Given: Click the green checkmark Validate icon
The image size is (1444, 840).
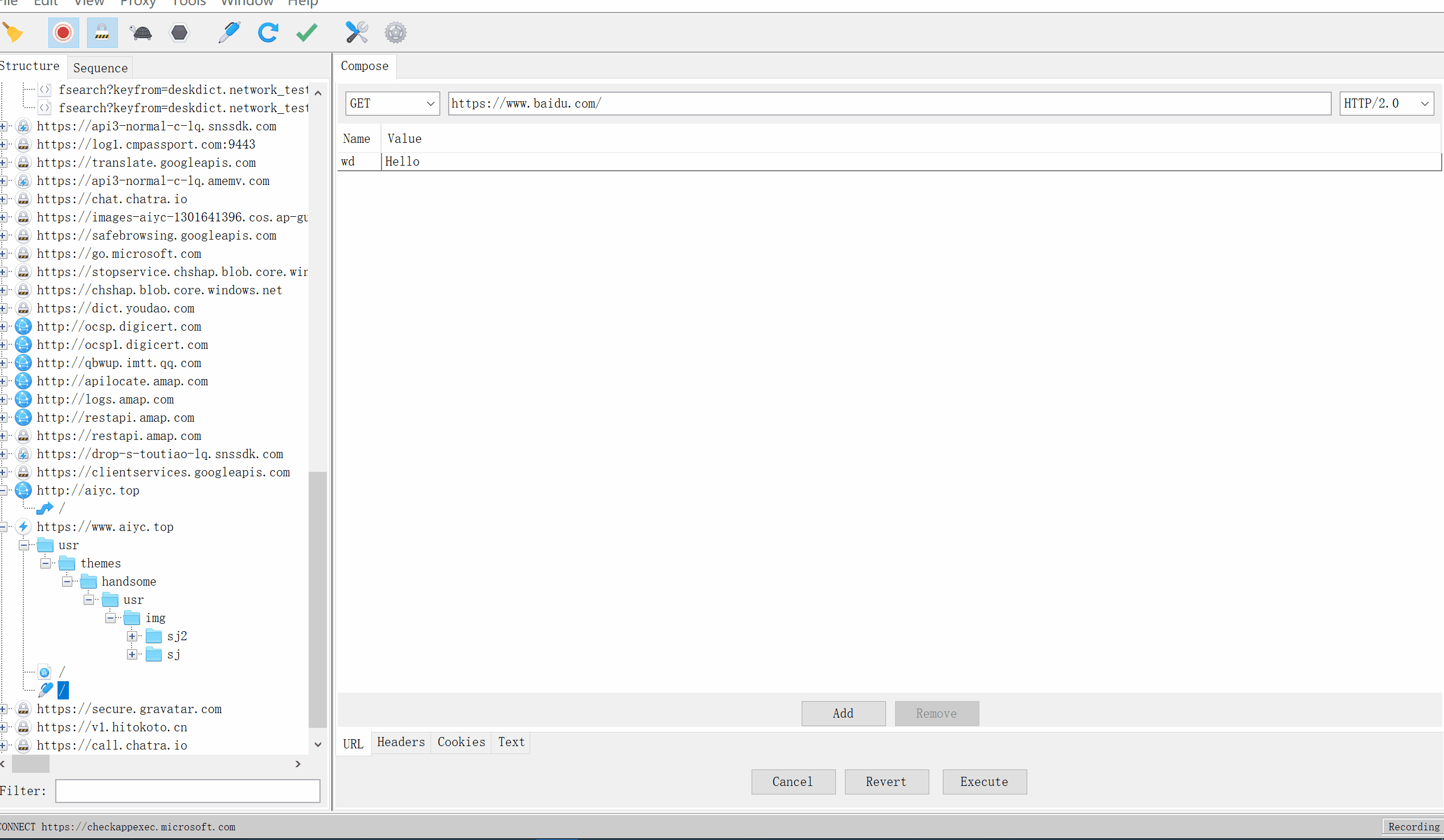Looking at the screenshot, I should pyautogui.click(x=306, y=32).
